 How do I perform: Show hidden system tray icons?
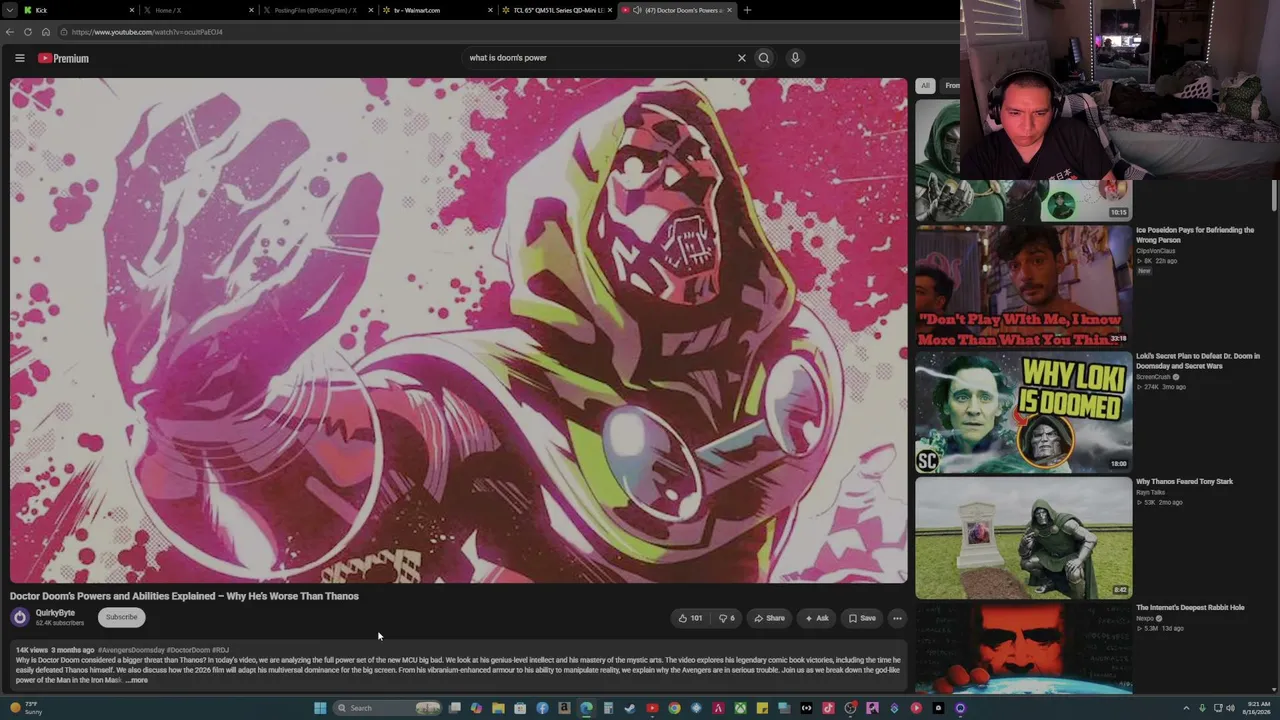pyautogui.click(x=1186, y=708)
